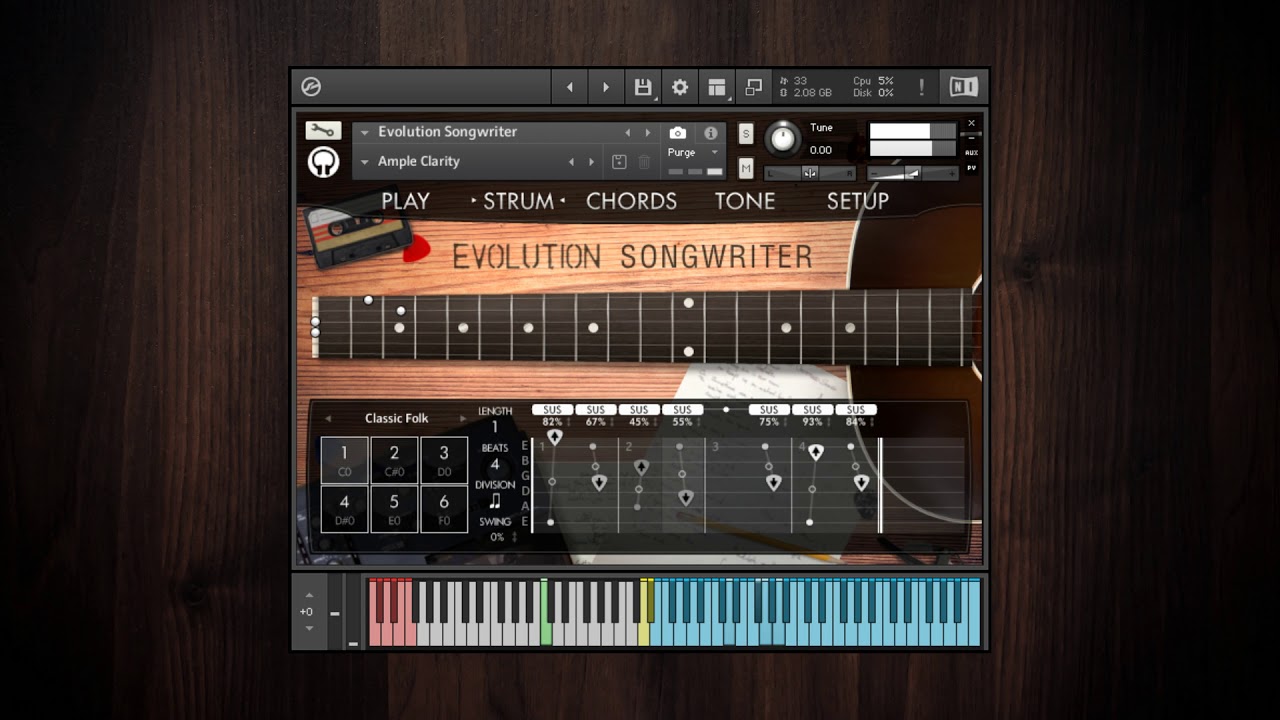The height and width of the screenshot is (720, 1280).
Task: Open the workspace layout menu
Action: tap(717, 87)
